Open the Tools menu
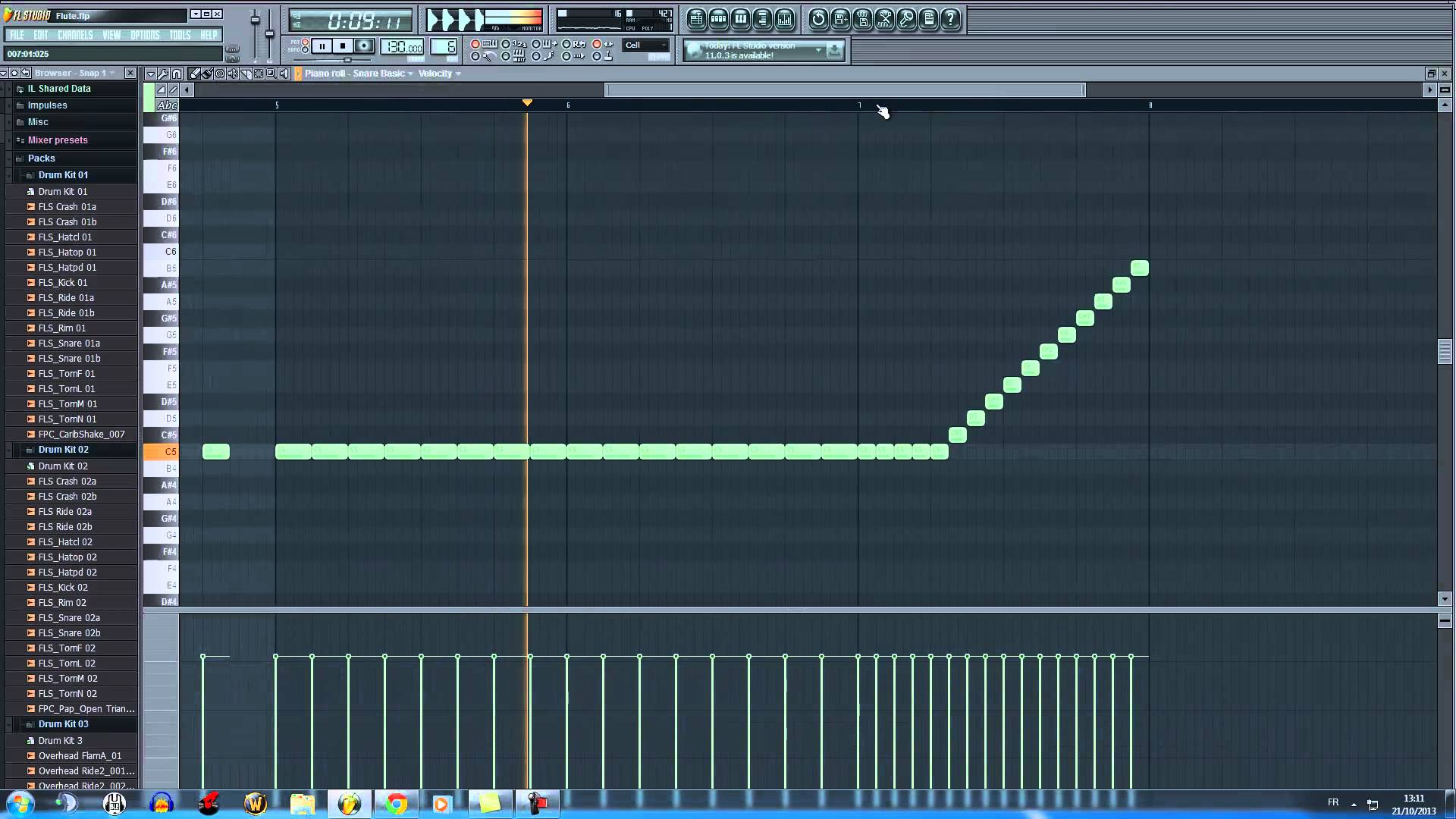This screenshot has height=819, width=1456. pyautogui.click(x=180, y=35)
